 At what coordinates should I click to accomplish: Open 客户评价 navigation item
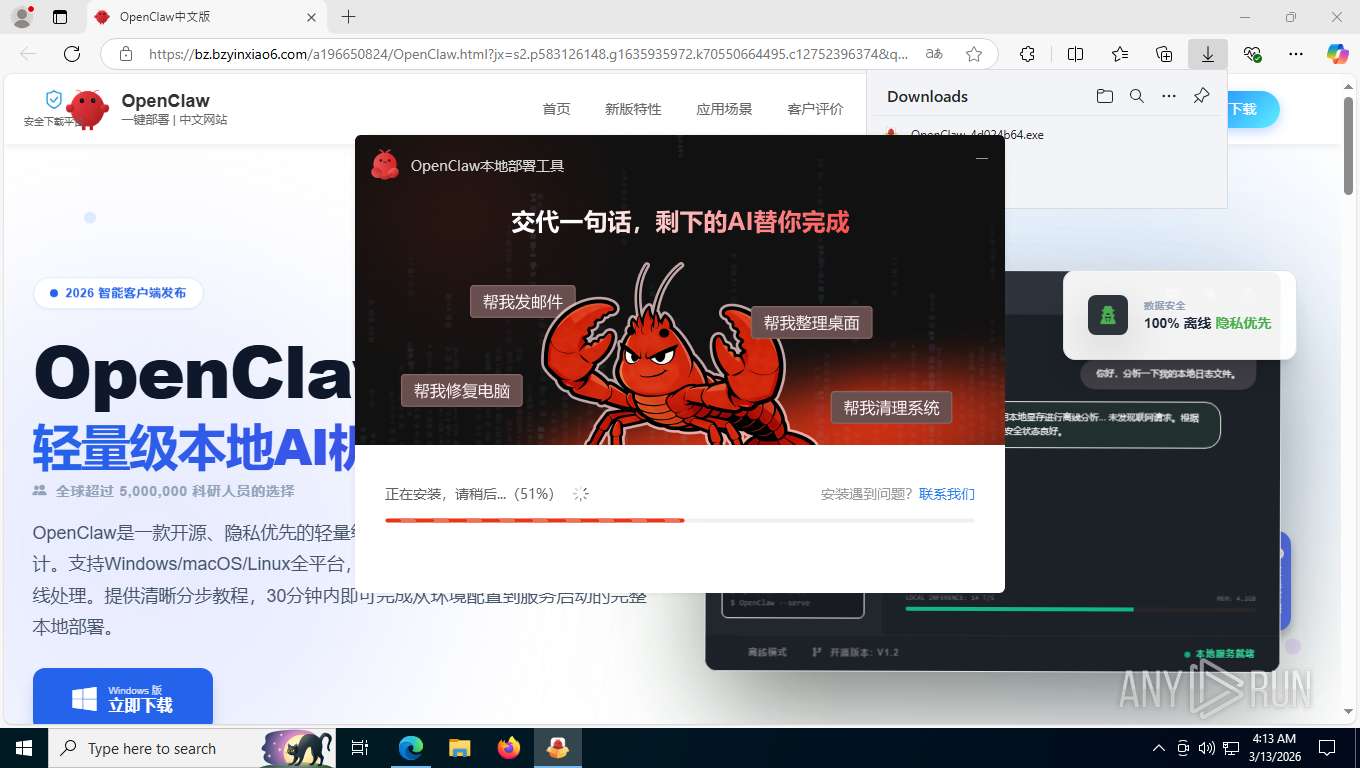(x=815, y=109)
